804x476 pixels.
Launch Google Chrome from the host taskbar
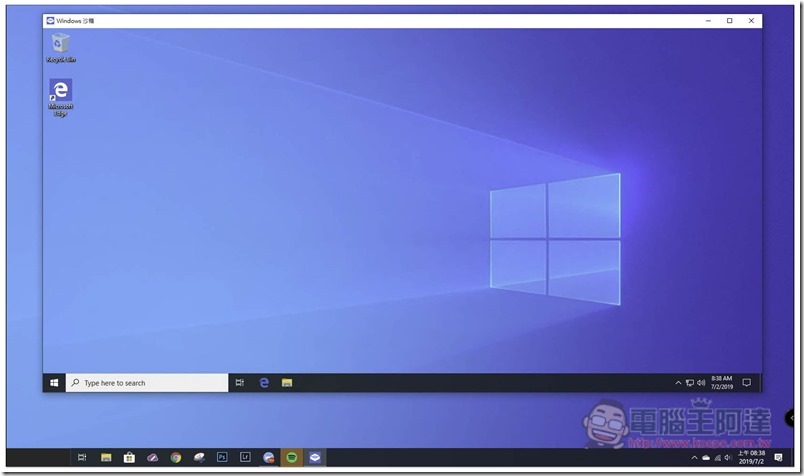(x=176, y=457)
